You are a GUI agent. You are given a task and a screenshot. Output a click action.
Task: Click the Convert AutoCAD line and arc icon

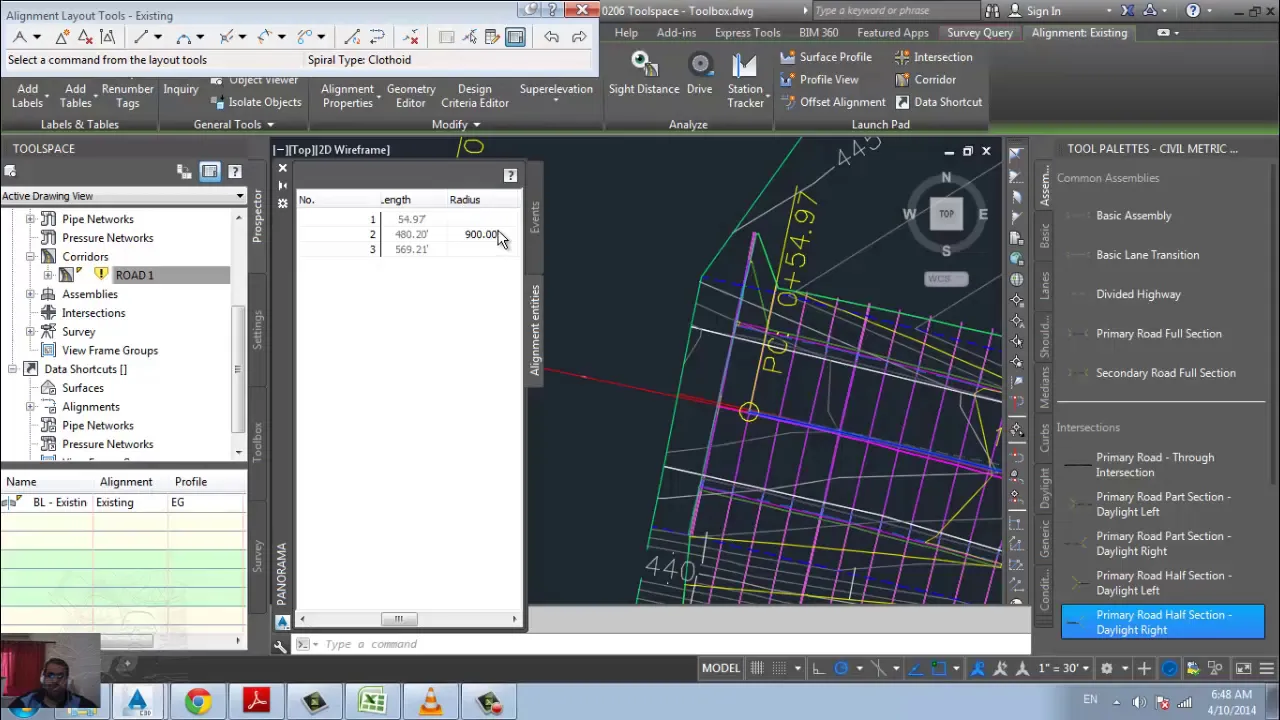(x=351, y=37)
